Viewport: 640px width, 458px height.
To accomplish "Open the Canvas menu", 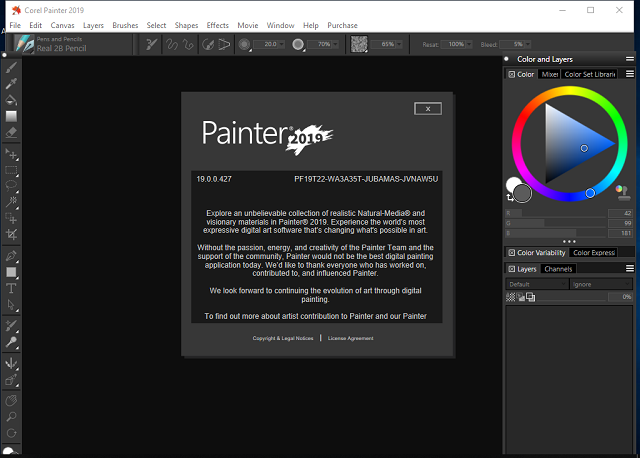I will click(62, 25).
